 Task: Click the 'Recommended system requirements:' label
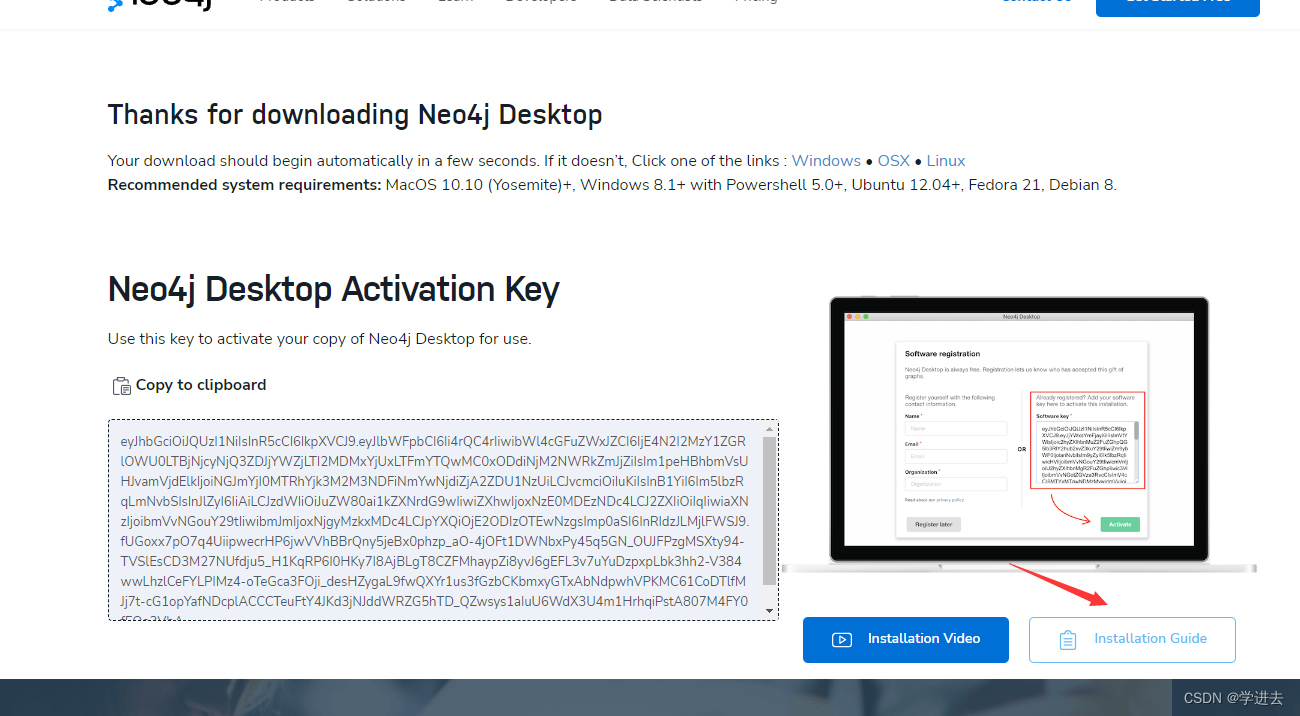point(245,185)
